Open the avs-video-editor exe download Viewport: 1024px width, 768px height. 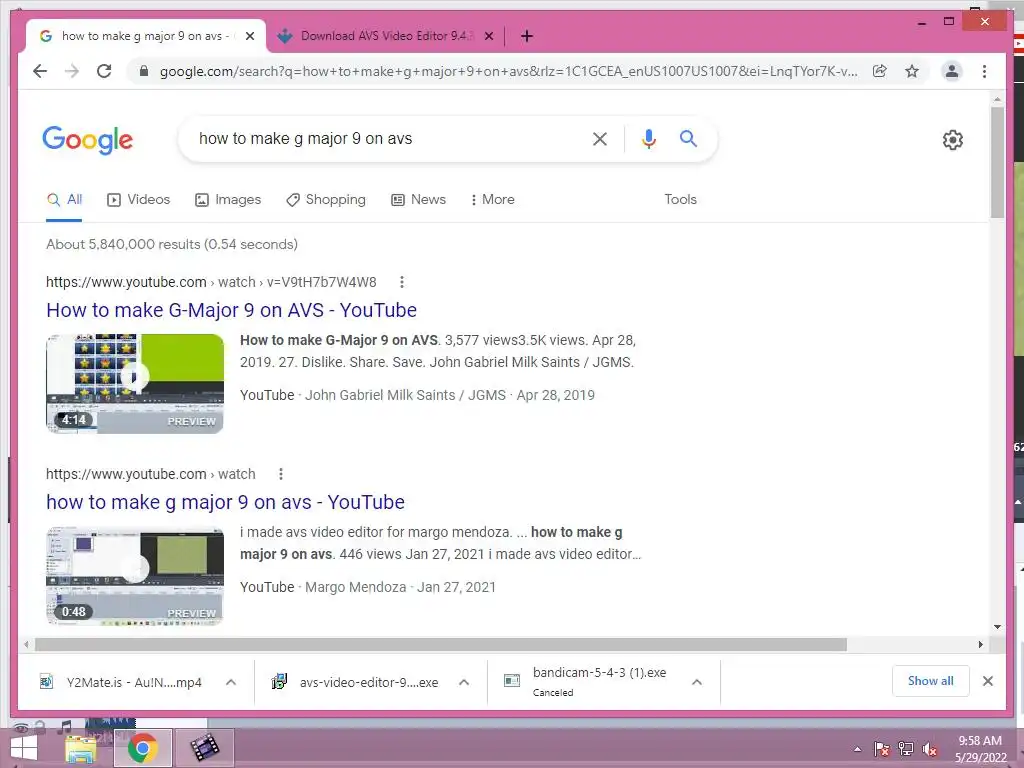point(356,682)
